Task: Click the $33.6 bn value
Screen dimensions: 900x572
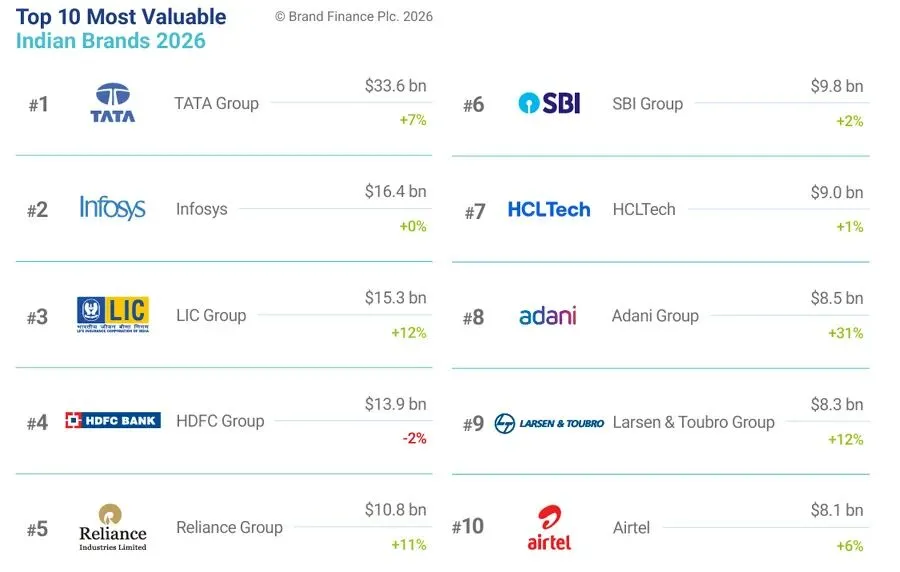Action: coord(395,86)
